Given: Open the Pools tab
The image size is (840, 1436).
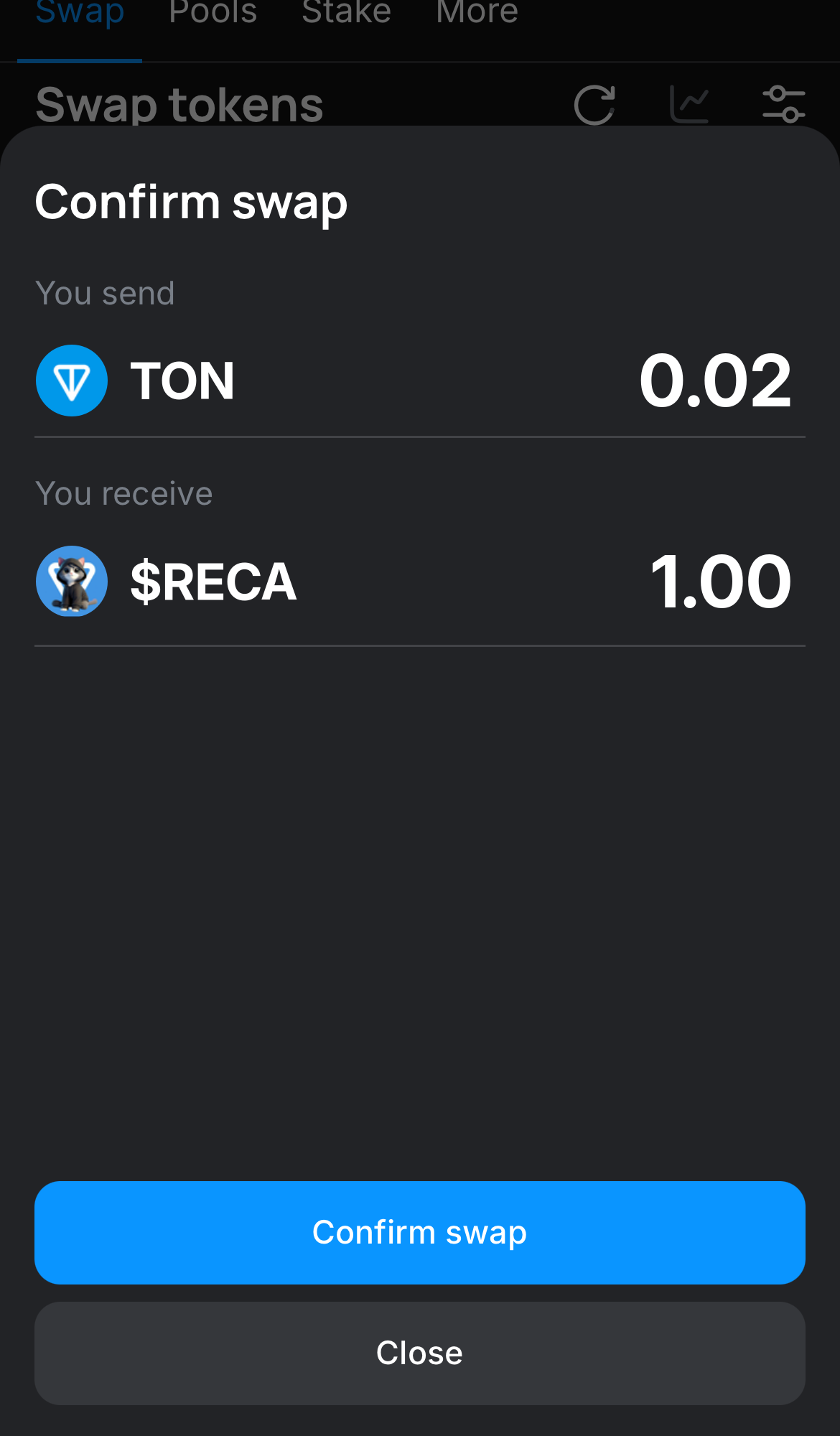Looking at the screenshot, I should point(213,12).
